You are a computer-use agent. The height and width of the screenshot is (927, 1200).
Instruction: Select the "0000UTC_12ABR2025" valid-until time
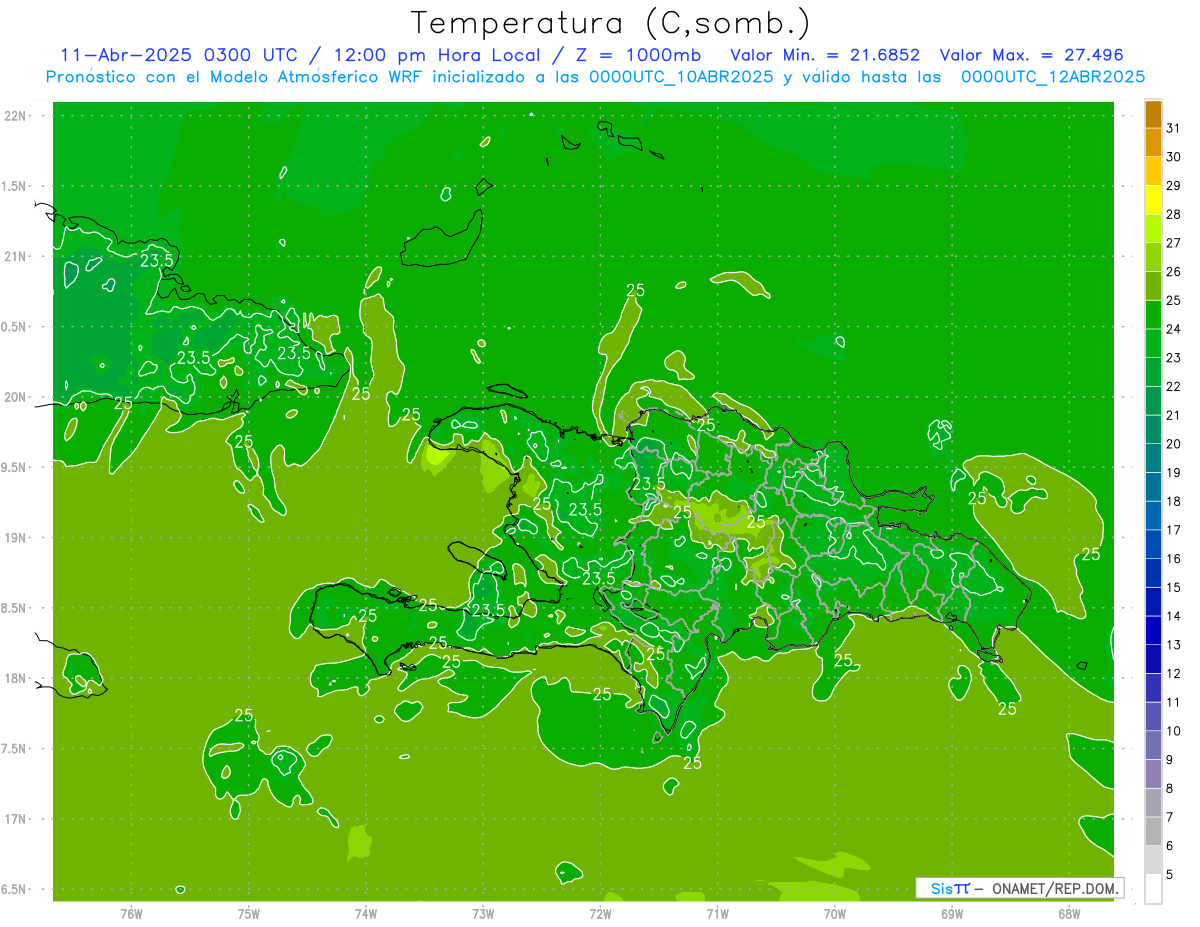tap(1053, 77)
